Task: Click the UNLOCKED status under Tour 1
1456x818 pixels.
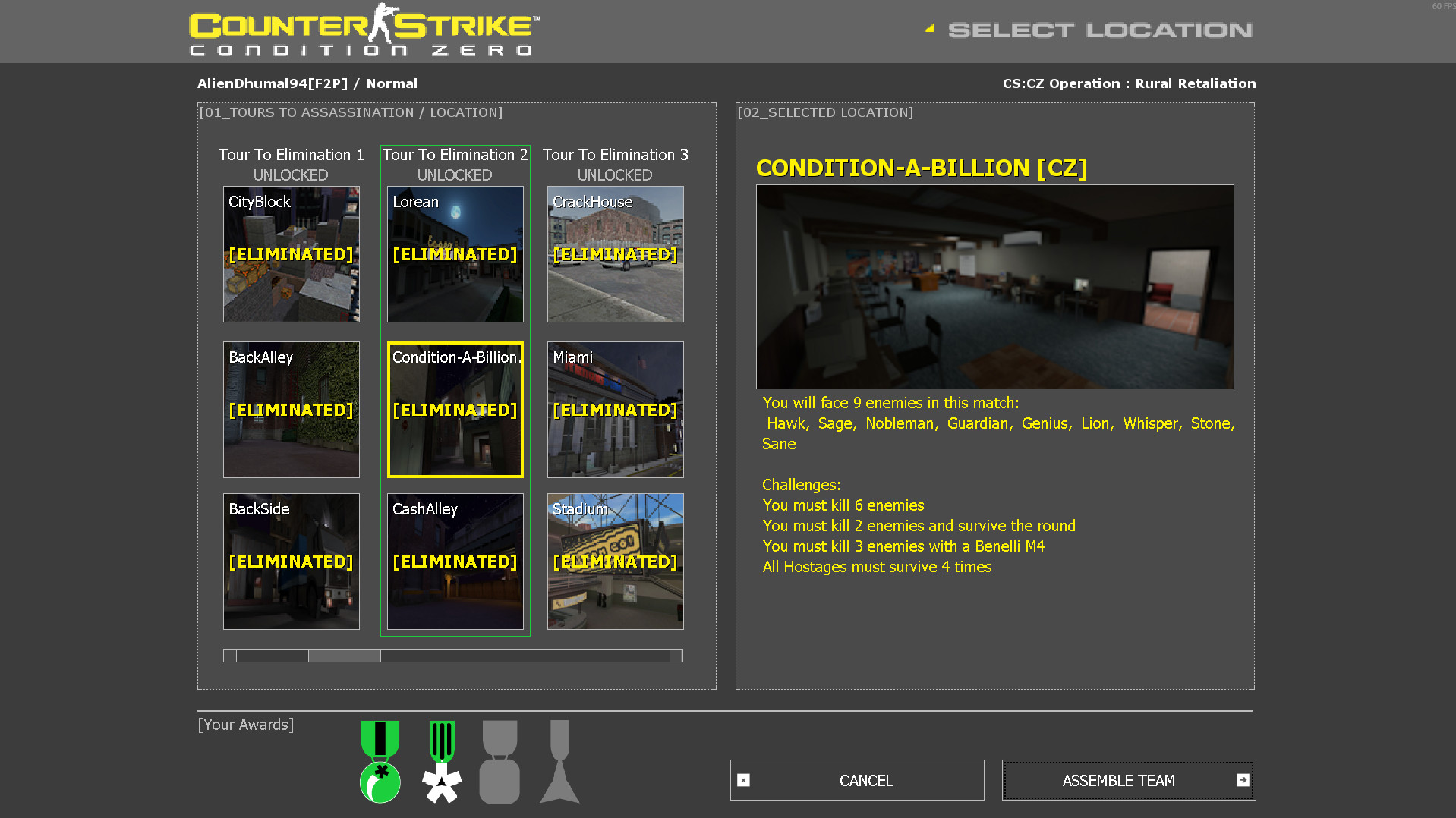Action: pyautogui.click(x=291, y=175)
